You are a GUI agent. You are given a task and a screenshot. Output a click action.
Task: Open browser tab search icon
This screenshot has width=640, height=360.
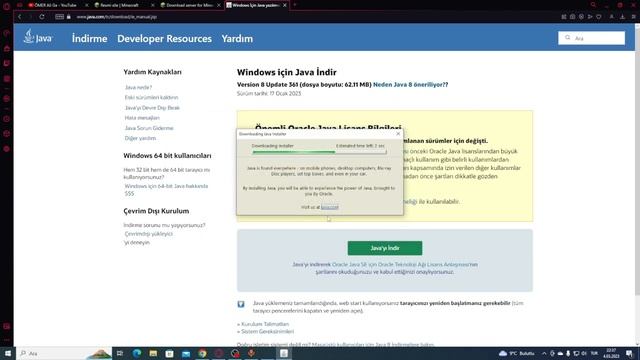point(593,5)
